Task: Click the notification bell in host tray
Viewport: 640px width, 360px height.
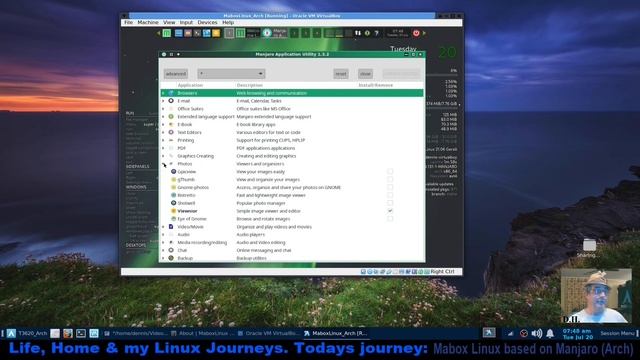Action: point(550,333)
